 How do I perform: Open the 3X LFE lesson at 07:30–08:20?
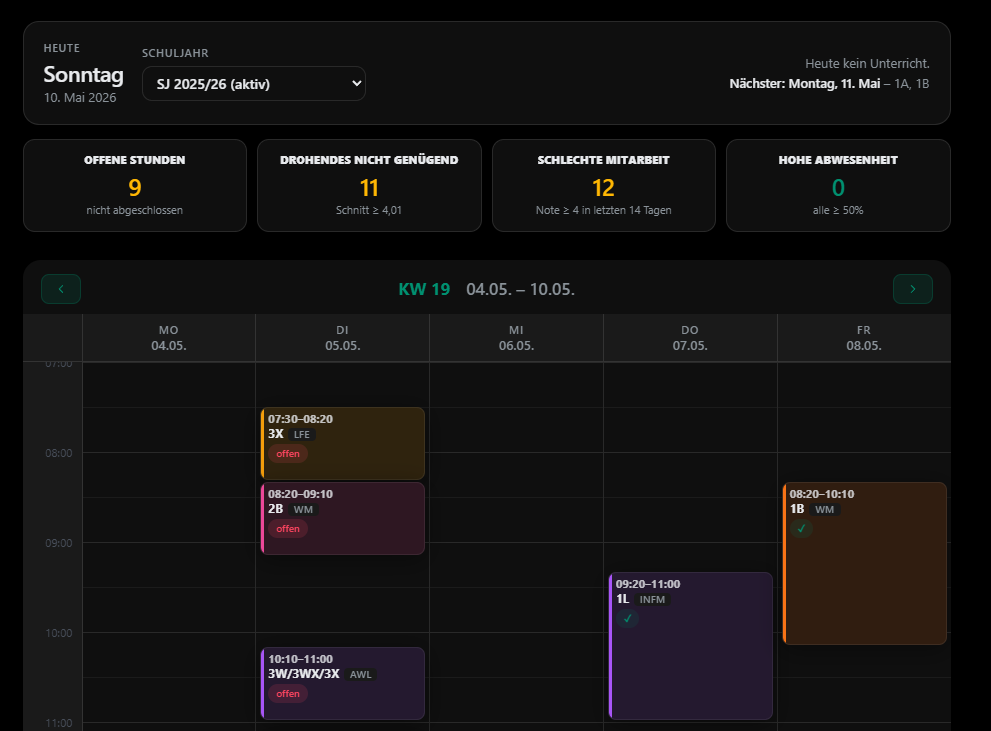click(x=343, y=444)
